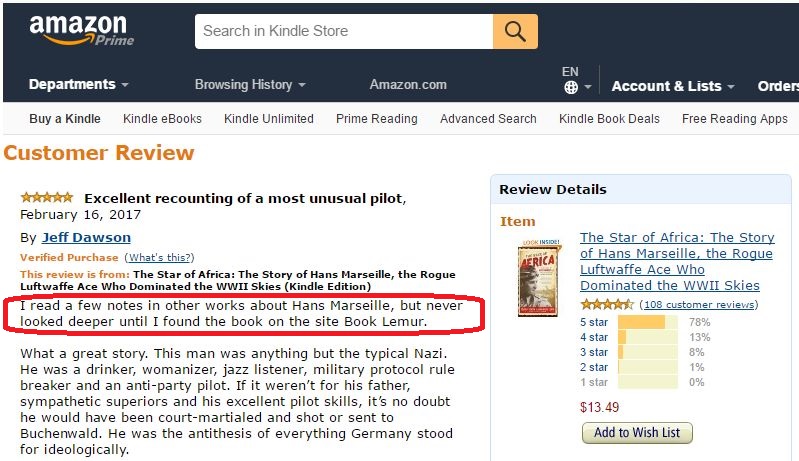Viewport: 799px width, 461px height.
Task: Open The Star of Africa book title link
Action: [x=677, y=261]
